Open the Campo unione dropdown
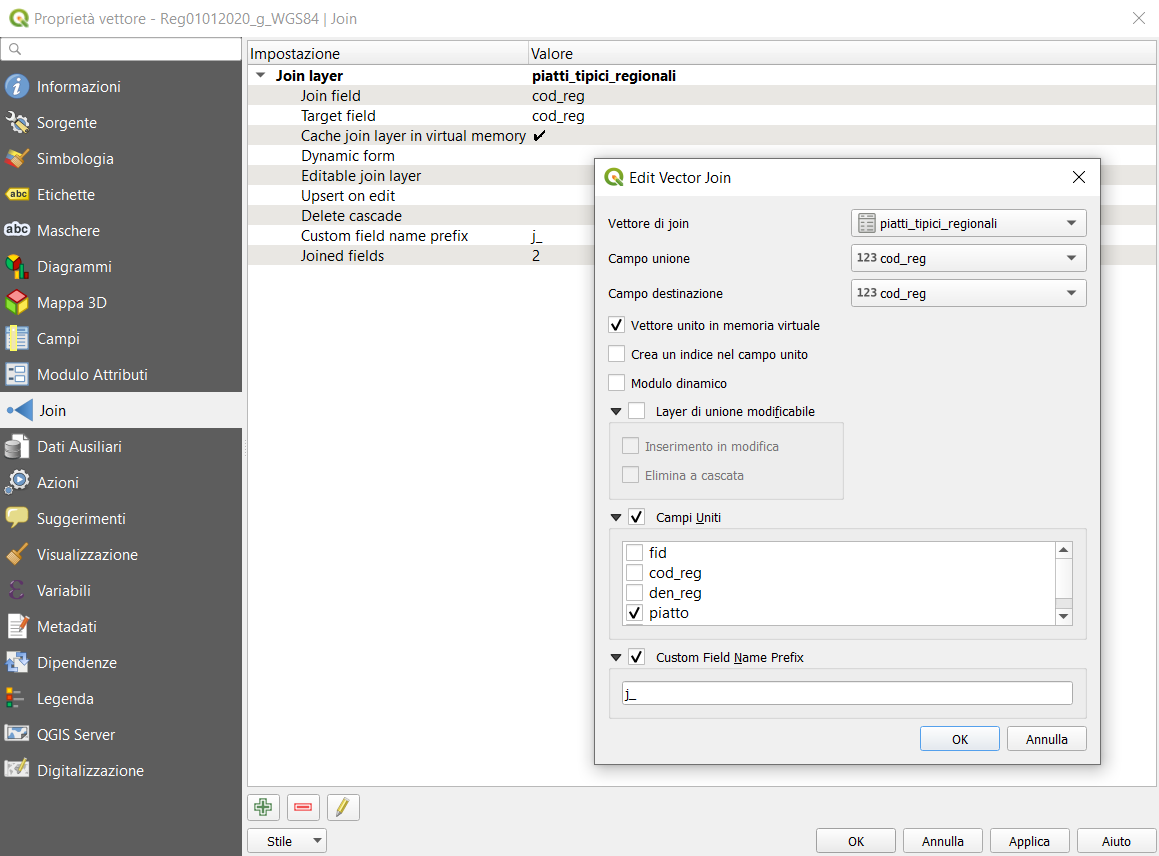The image size is (1159, 856). (x=968, y=258)
